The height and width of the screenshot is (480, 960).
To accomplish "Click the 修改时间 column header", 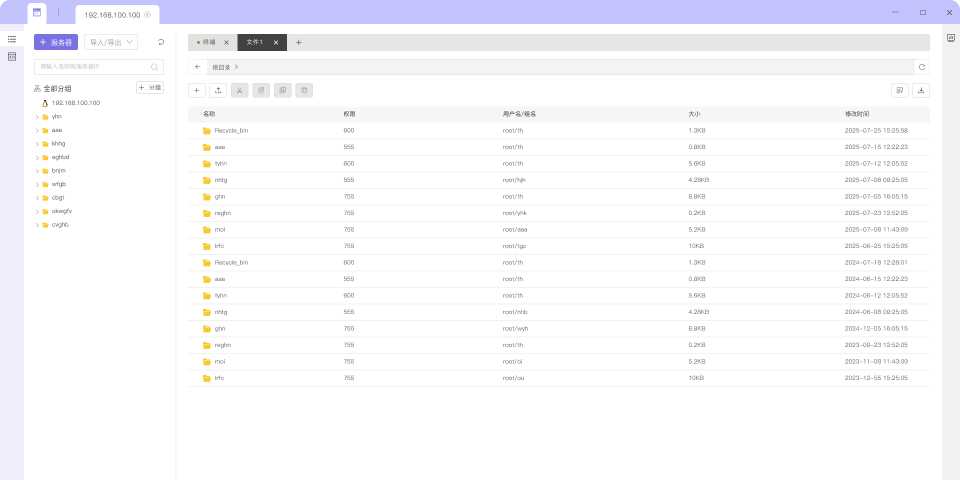I will [x=857, y=114].
